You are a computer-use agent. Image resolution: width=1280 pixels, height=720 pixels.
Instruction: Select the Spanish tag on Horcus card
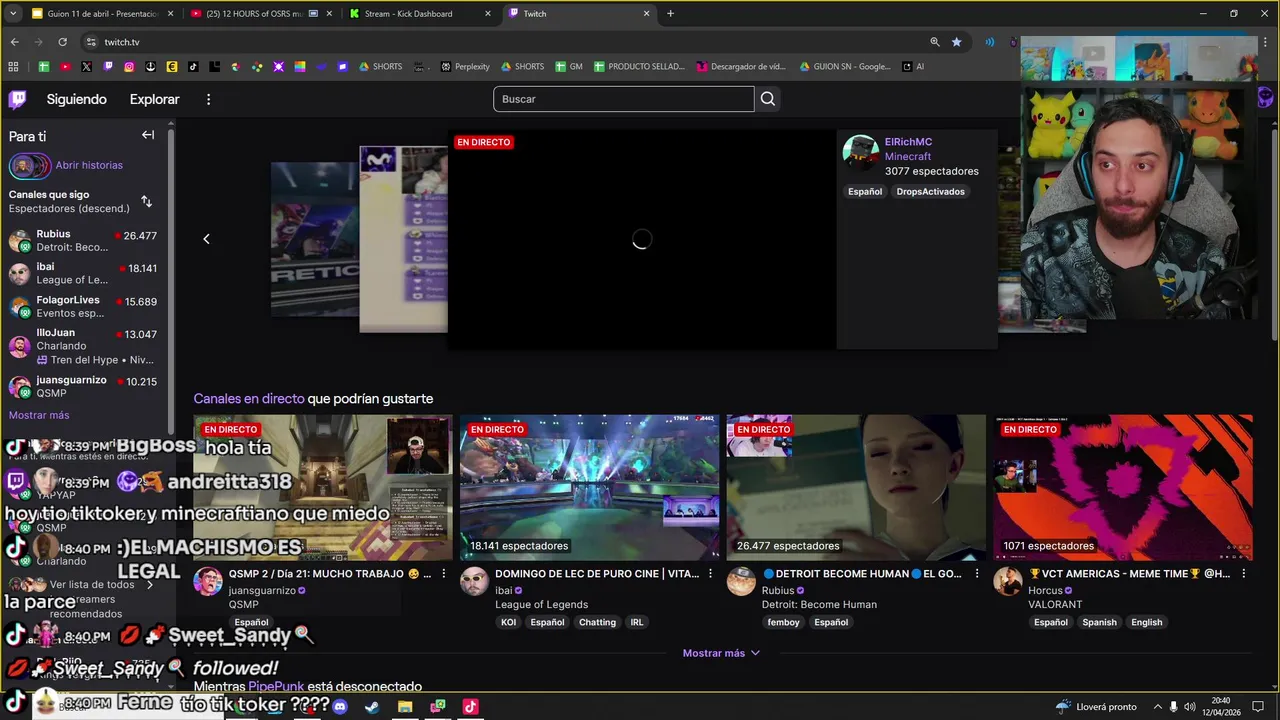click(1099, 622)
